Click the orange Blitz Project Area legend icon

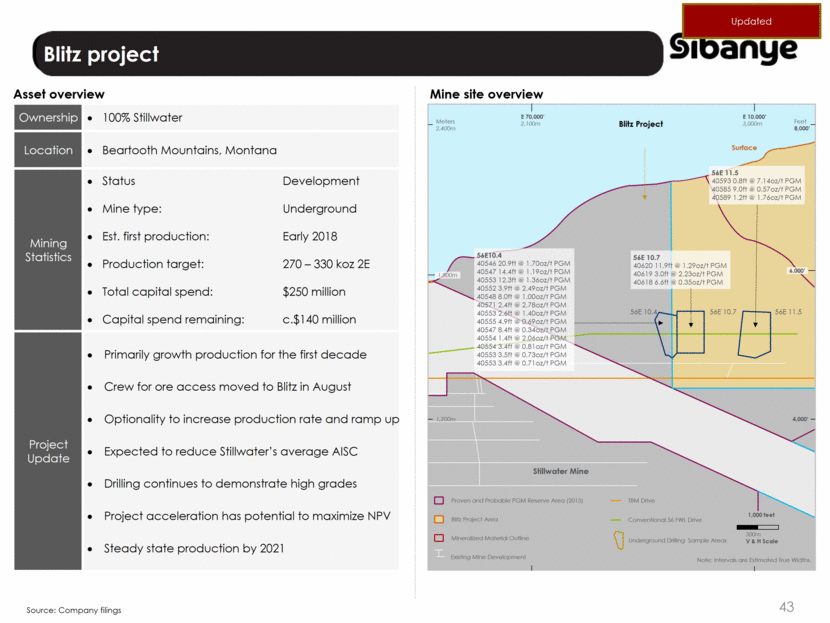[438, 519]
